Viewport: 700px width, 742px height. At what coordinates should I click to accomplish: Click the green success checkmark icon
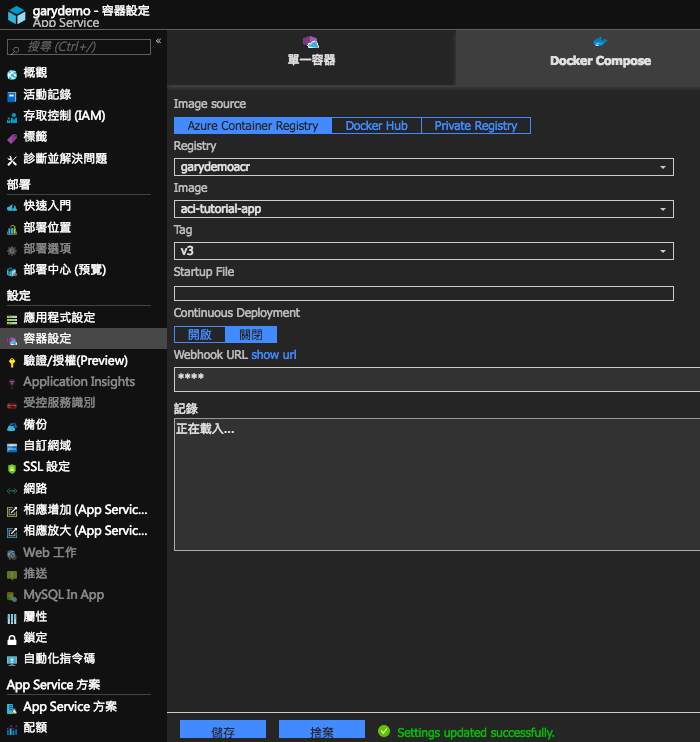[384, 731]
